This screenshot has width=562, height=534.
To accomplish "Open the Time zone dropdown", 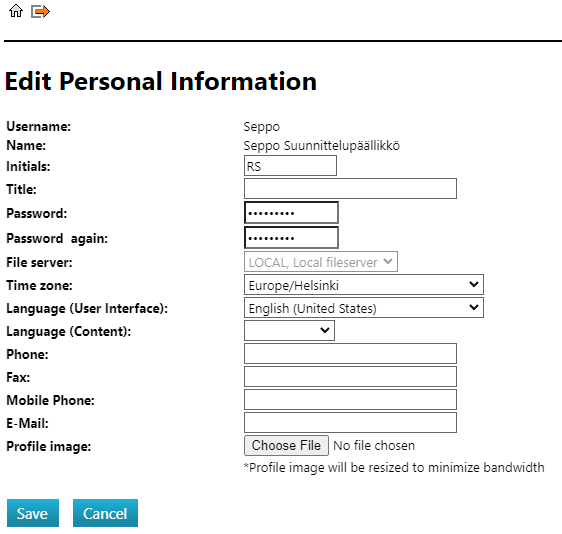I will point(364,285).
